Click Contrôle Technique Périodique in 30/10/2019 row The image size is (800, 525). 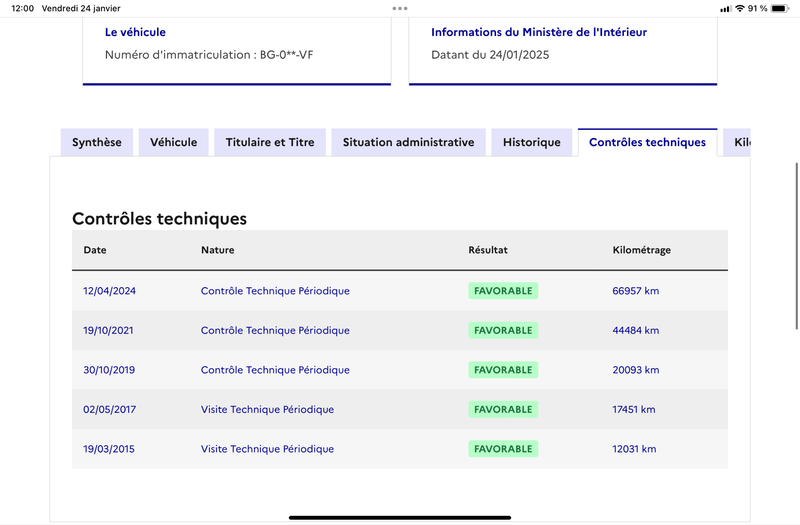(275, 370)
